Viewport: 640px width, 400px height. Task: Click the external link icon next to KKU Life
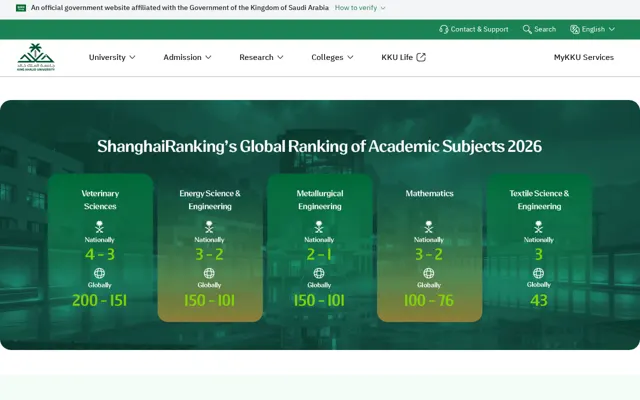coord(421,57)
